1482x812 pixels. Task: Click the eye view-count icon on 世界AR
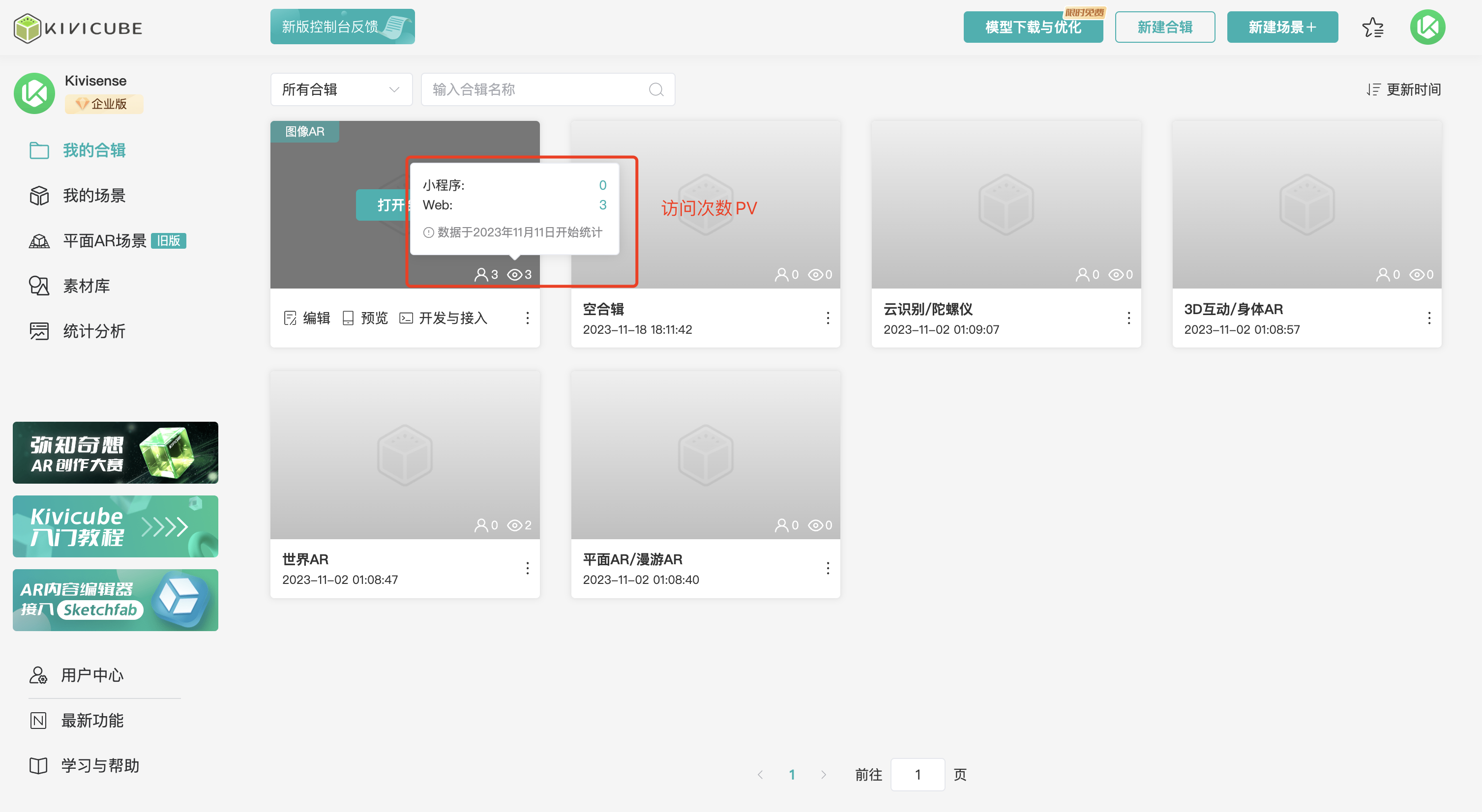point(514,525)
